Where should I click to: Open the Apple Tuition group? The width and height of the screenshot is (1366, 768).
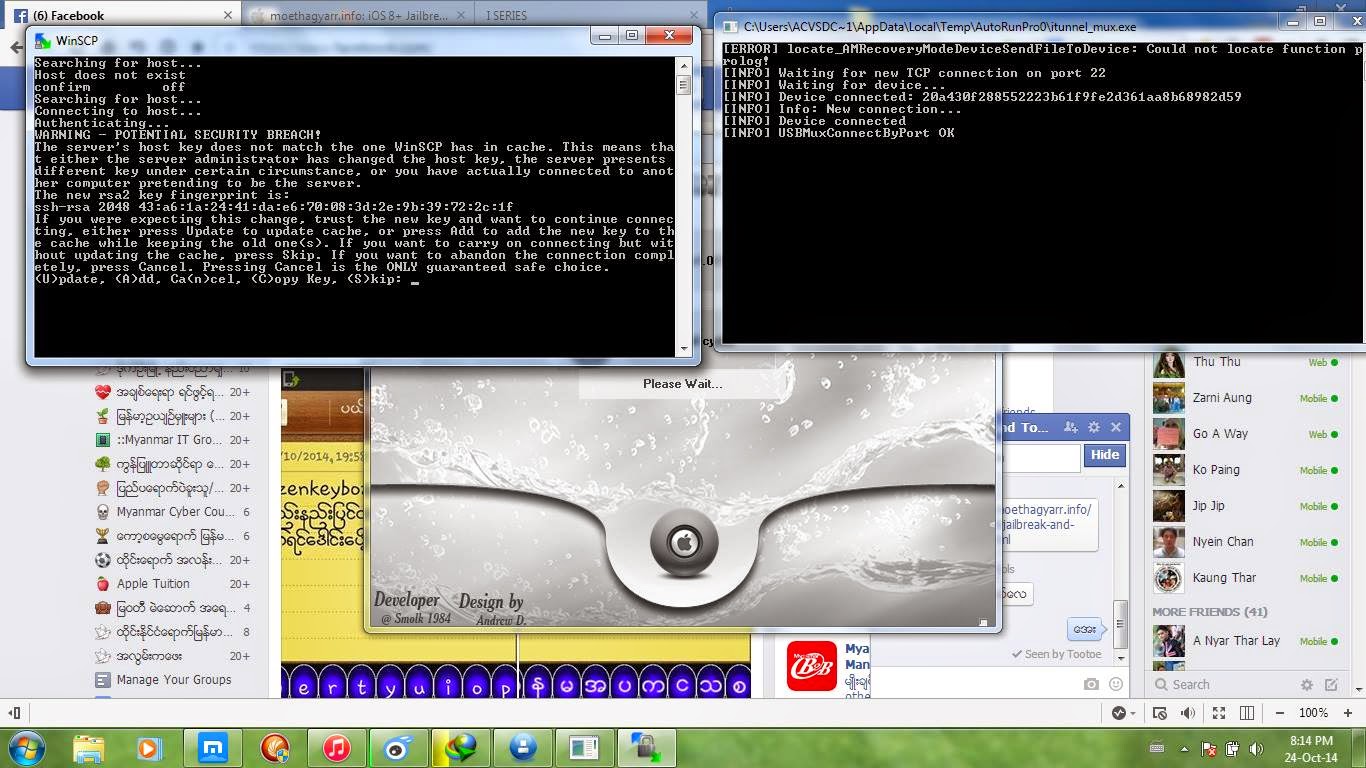(x=172, y=584)
